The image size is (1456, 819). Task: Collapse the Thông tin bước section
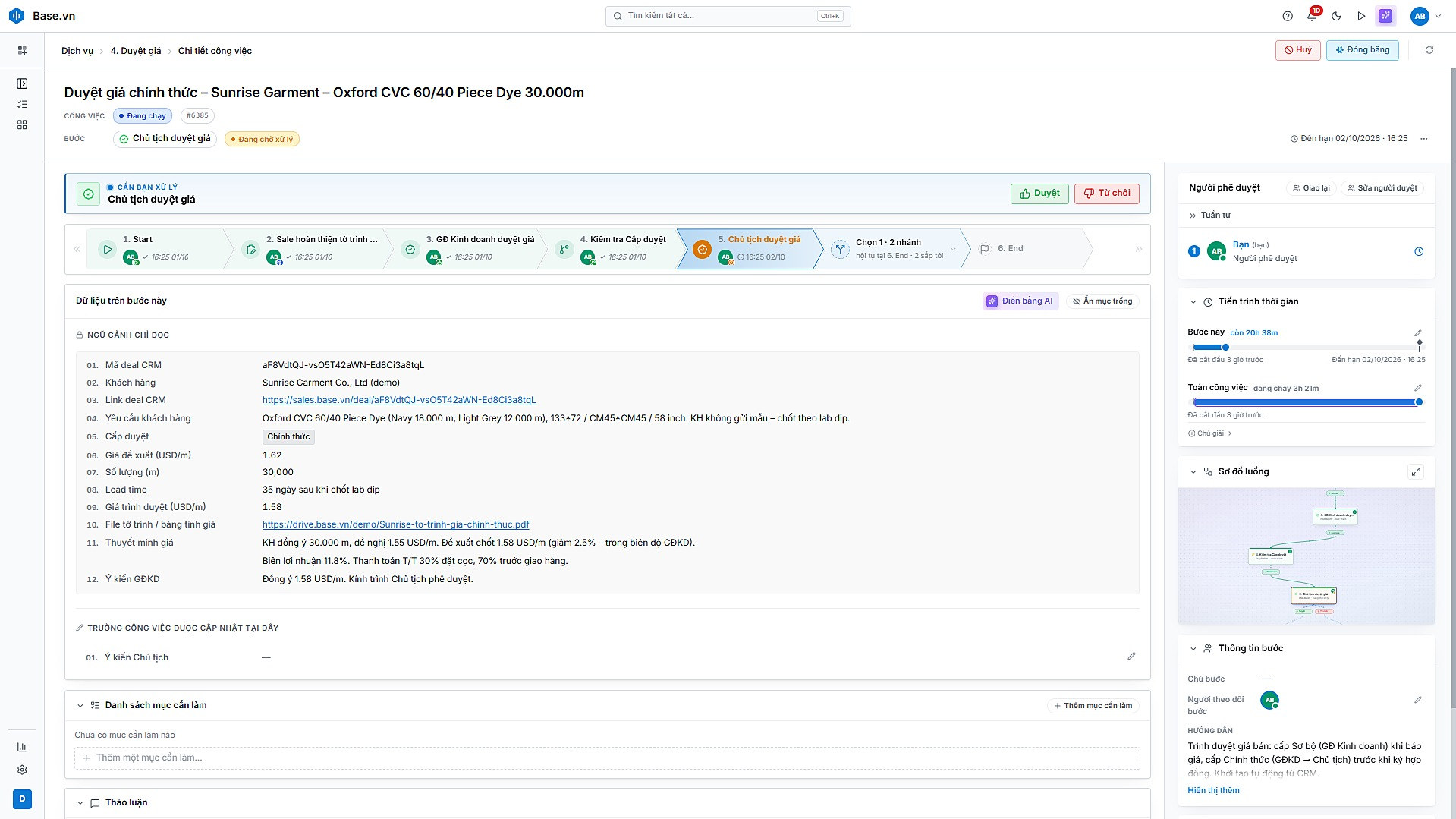[x=1193, y=649]
